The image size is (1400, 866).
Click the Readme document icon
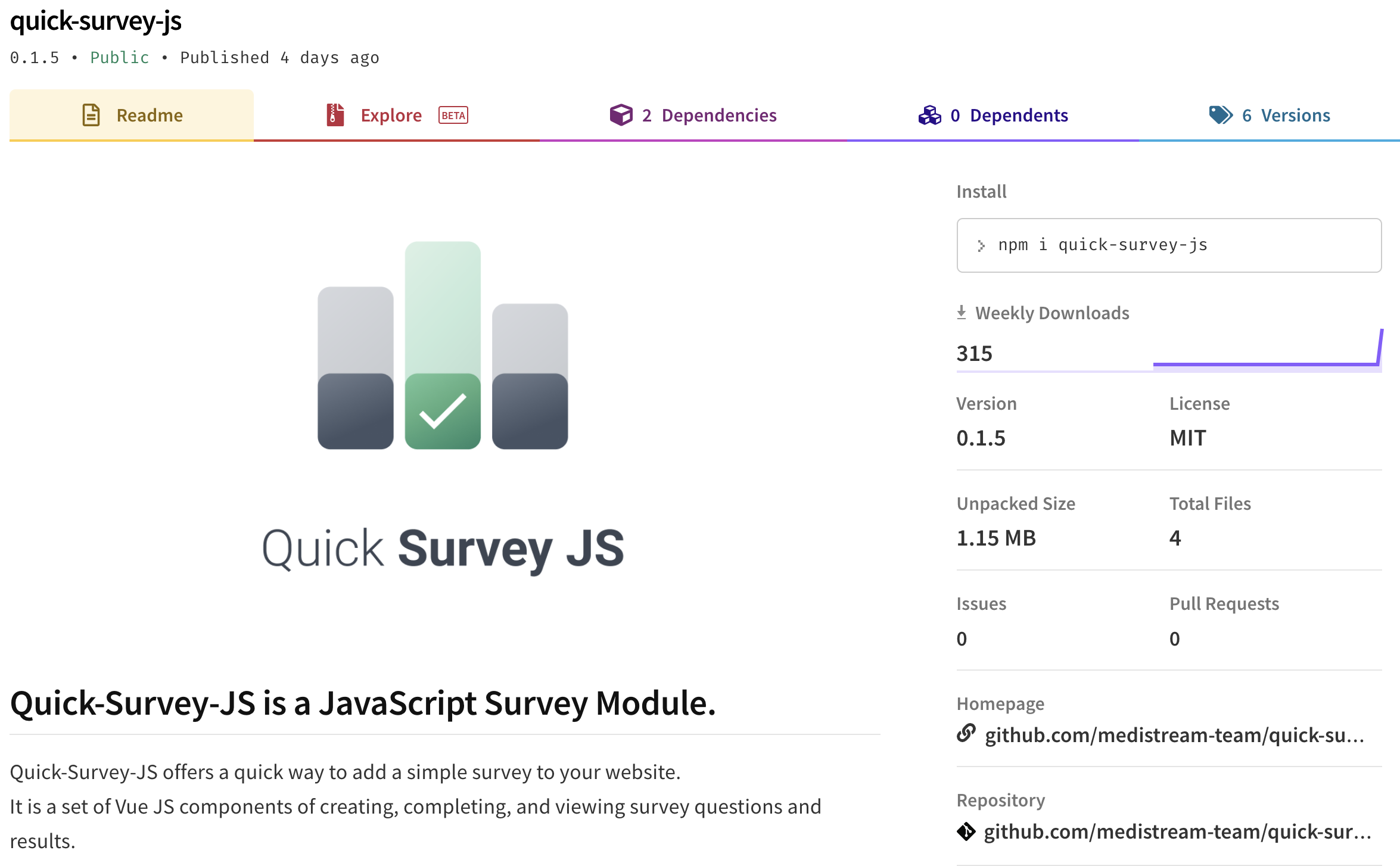click(91, 115)
